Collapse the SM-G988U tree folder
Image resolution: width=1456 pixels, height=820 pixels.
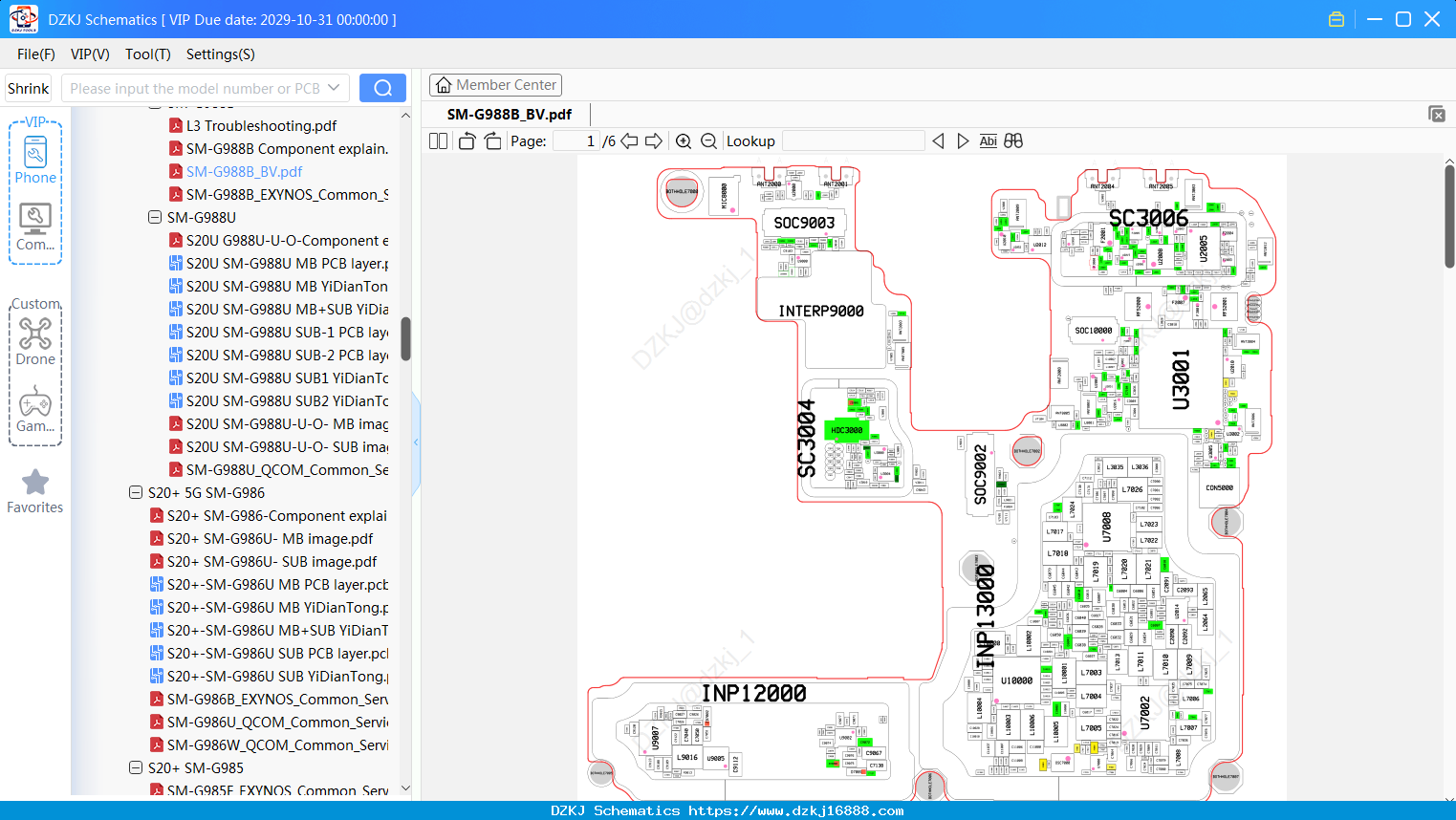point(155,217)
